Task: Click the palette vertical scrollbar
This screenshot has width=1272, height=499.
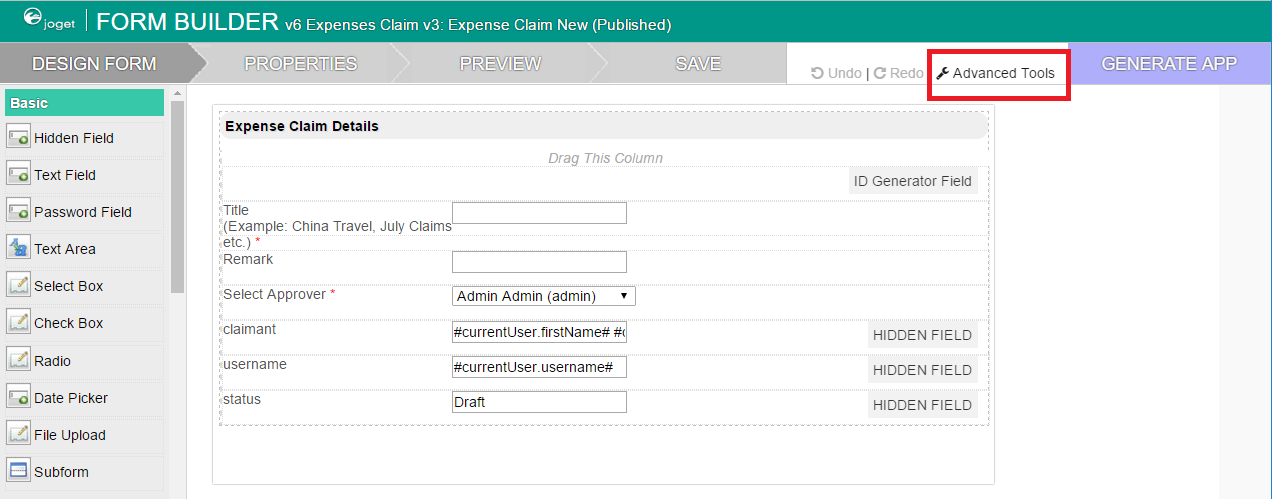Action: coord(177,200)
